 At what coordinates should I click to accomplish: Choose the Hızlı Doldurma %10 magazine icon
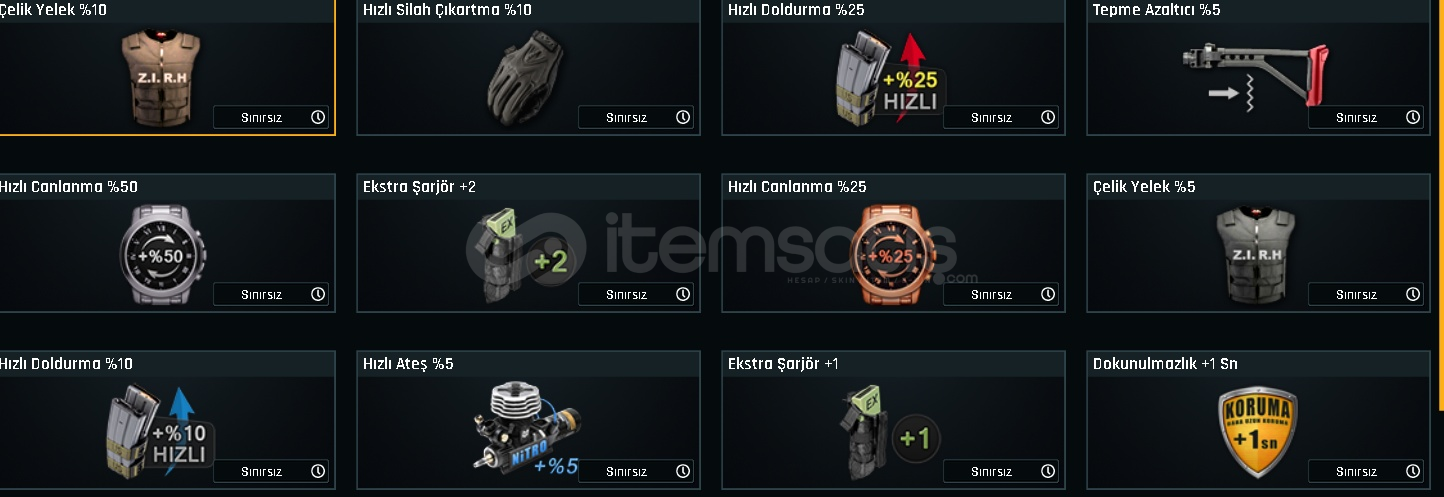coord(160,431)
